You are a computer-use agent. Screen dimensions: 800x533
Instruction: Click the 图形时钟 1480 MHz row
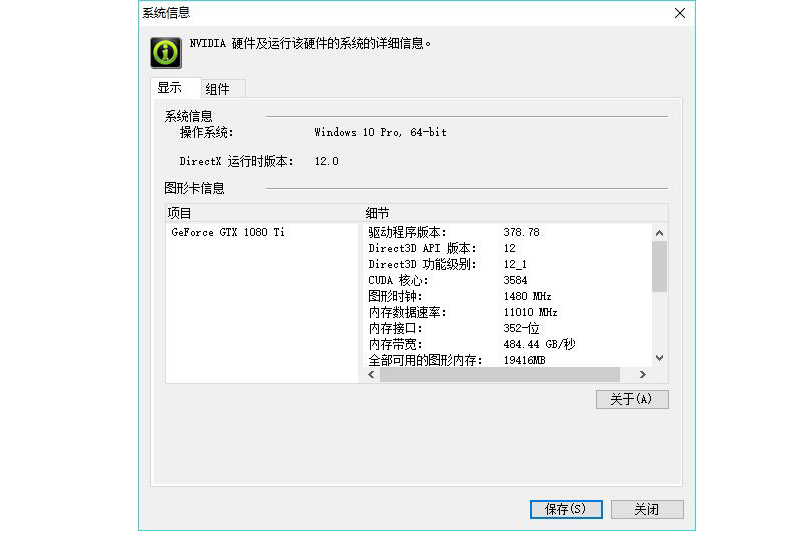507,296
